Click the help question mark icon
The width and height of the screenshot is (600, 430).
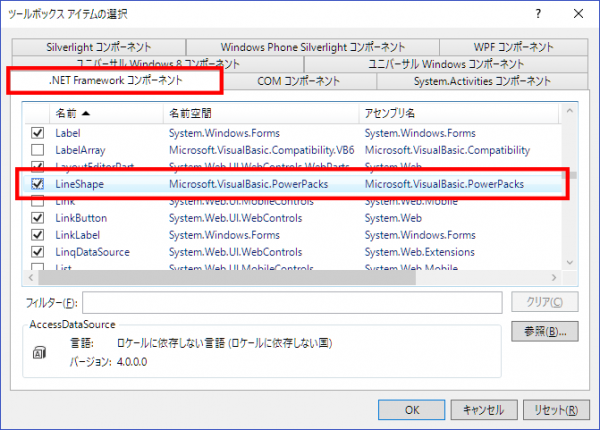538,14
